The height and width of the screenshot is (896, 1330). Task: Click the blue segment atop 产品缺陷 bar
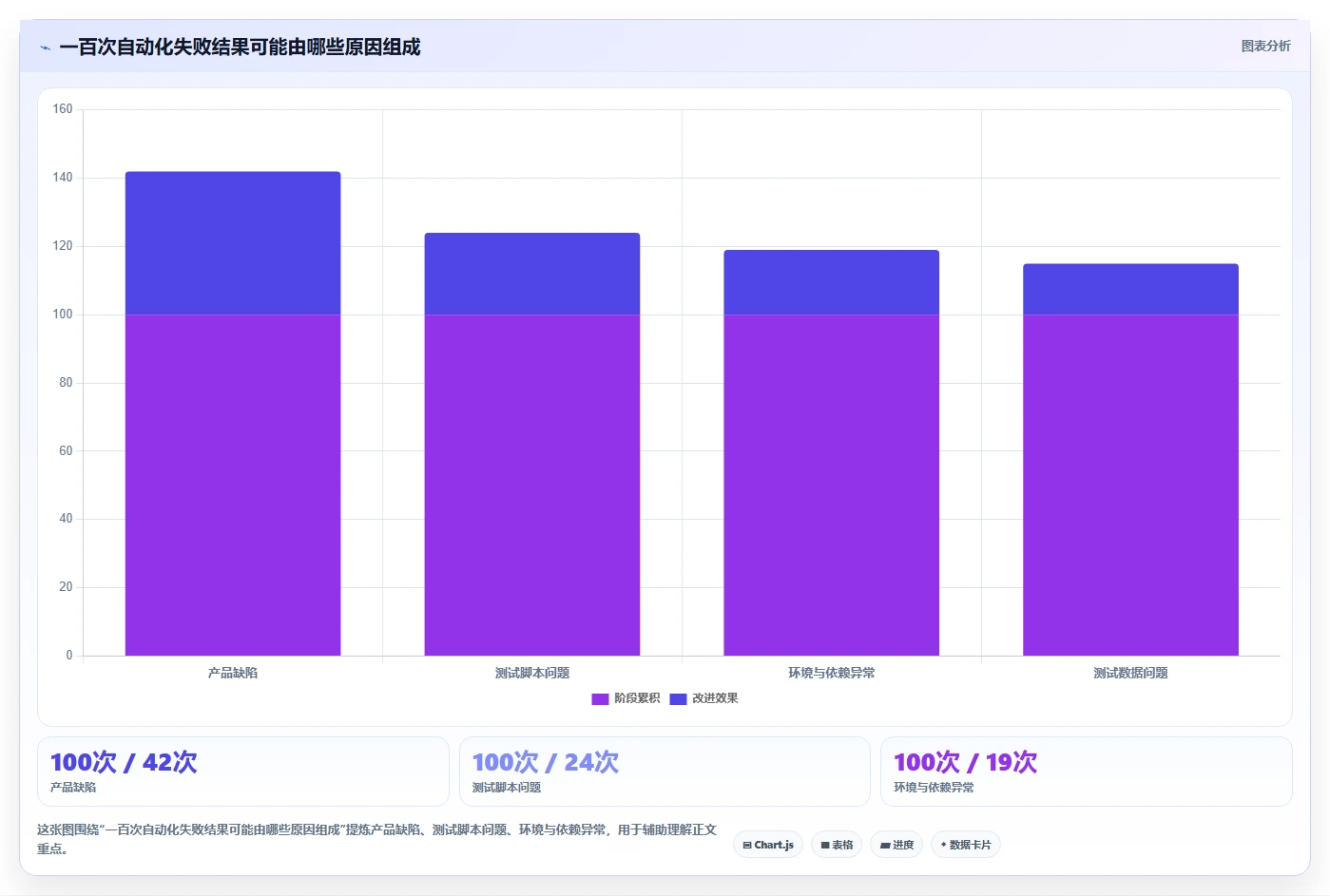coord(233,243)
